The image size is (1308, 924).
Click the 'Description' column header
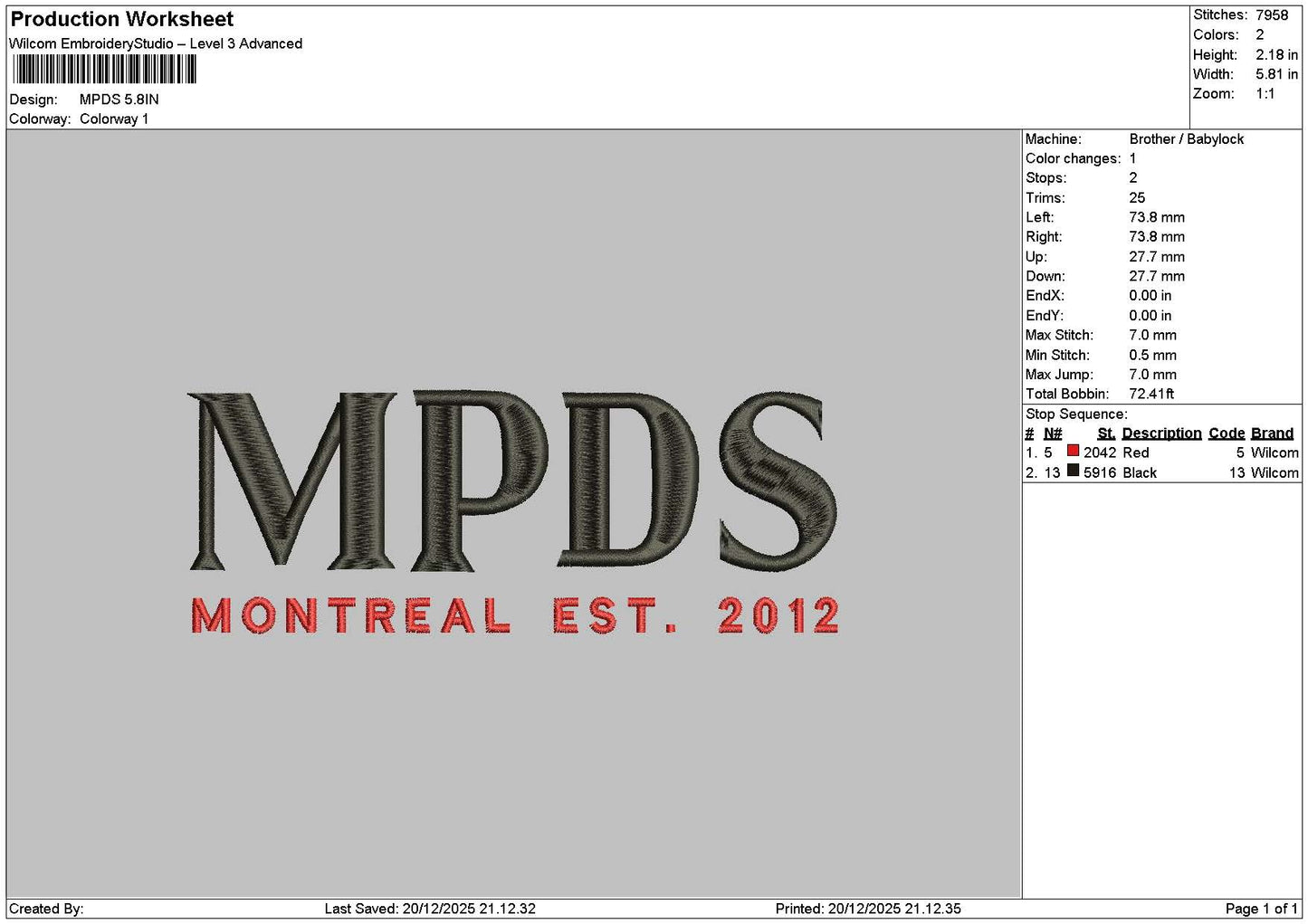1161,433
